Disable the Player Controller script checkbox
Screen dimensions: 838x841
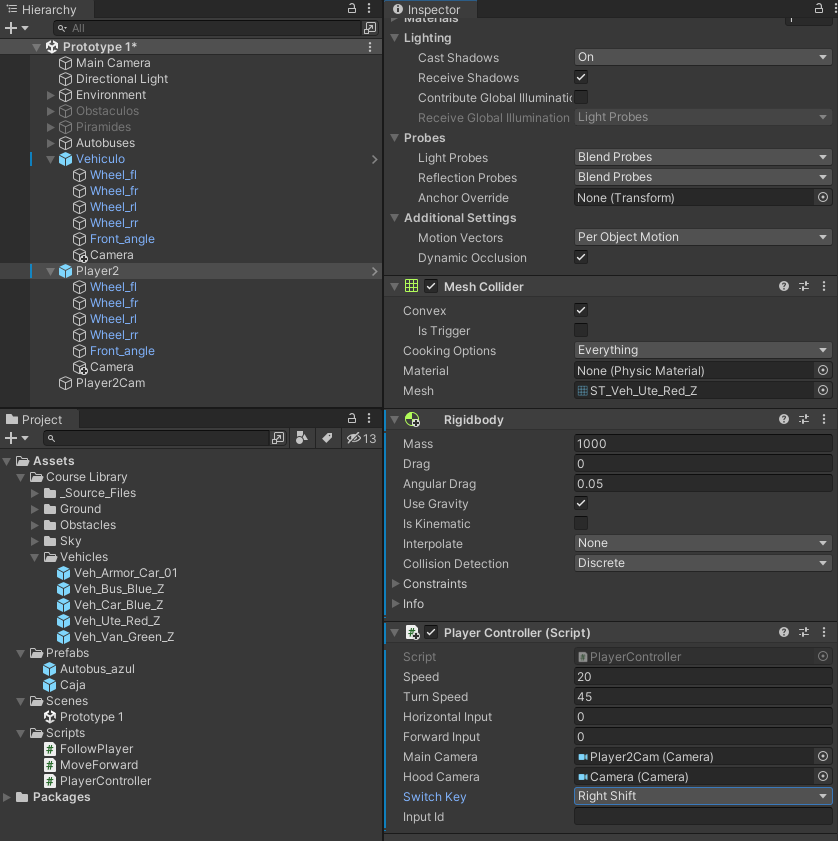431,632
